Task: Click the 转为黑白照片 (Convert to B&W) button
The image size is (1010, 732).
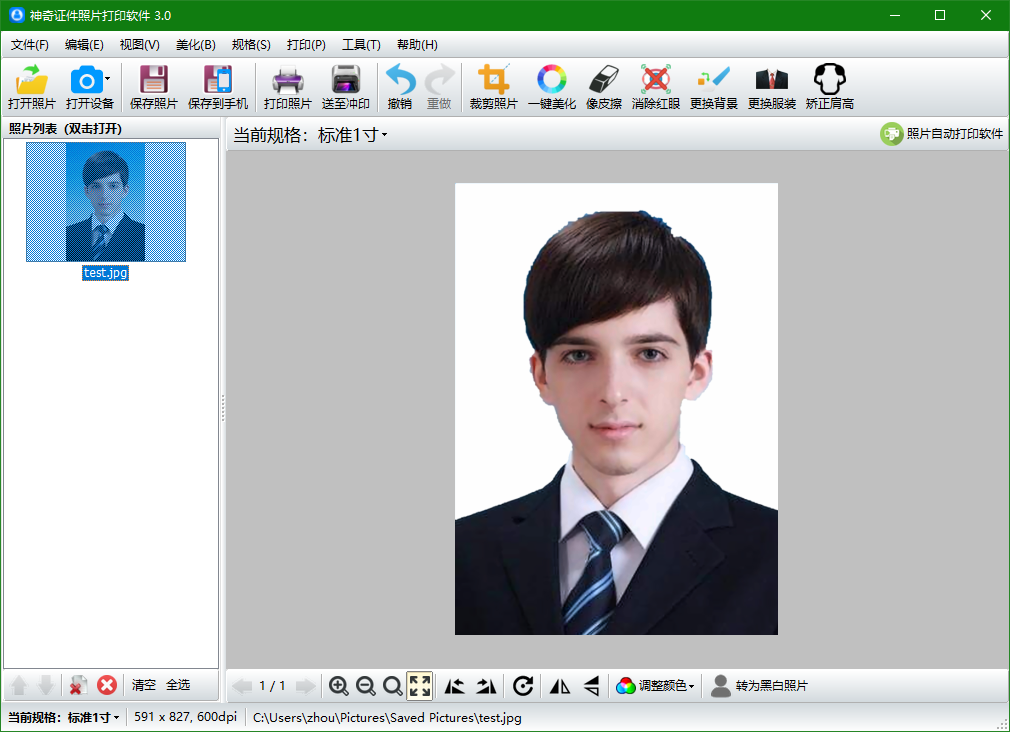Action: click(x=760, y=685)
